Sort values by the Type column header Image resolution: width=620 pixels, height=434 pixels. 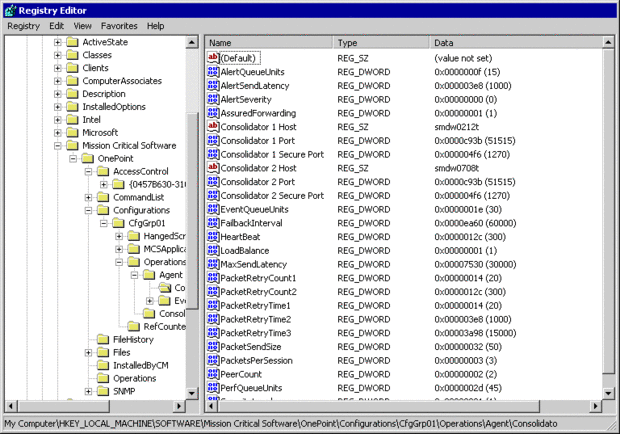point(381,43)
